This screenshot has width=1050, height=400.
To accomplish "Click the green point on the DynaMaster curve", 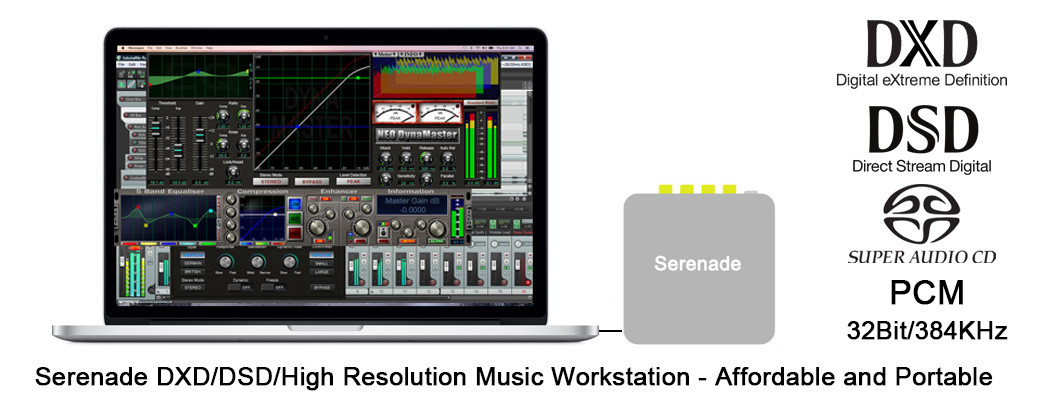I will (358, 78).
